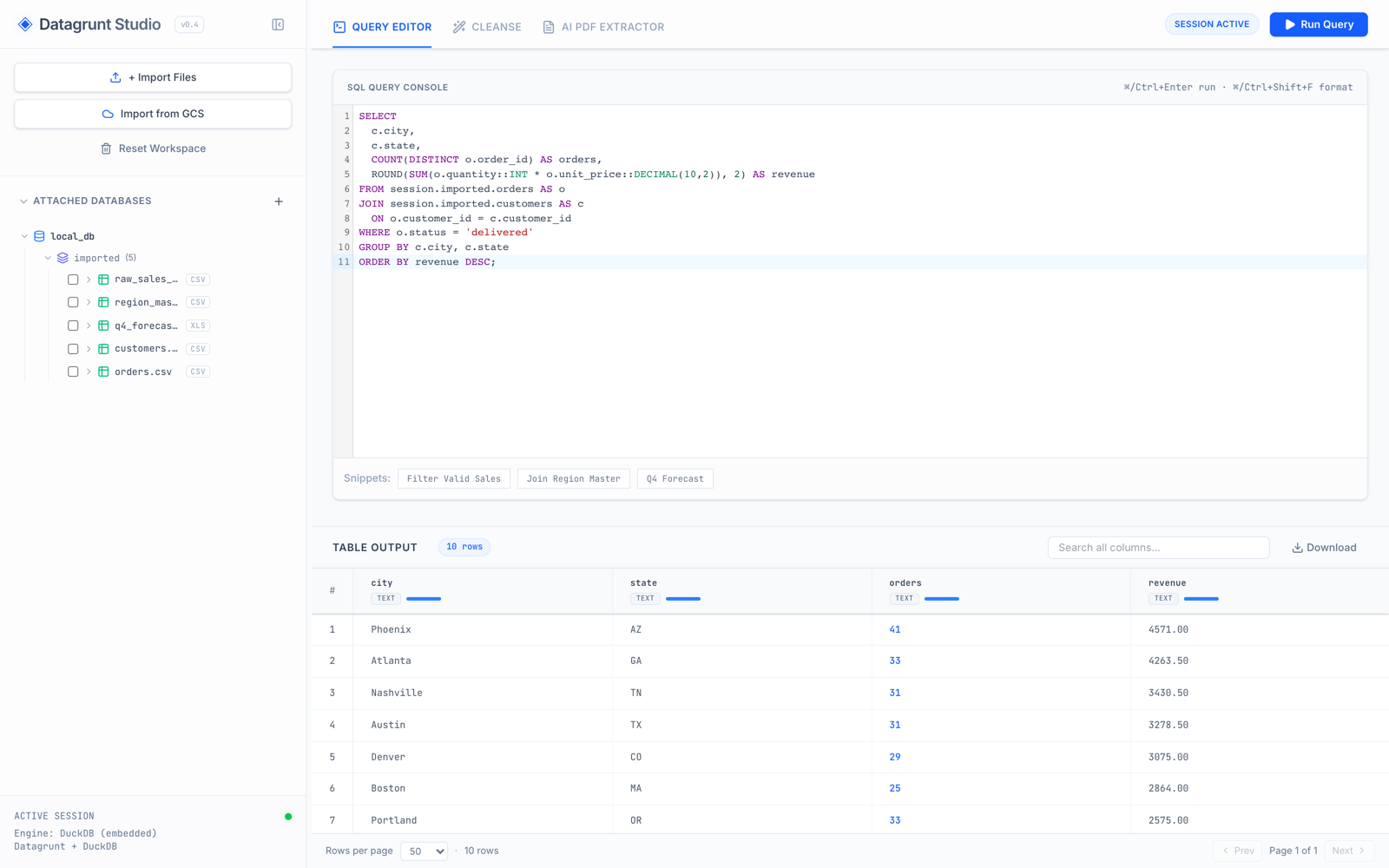1389x868 pixels.
Task: Click the TEXT type badge under city
Action: tap(385, 599)
